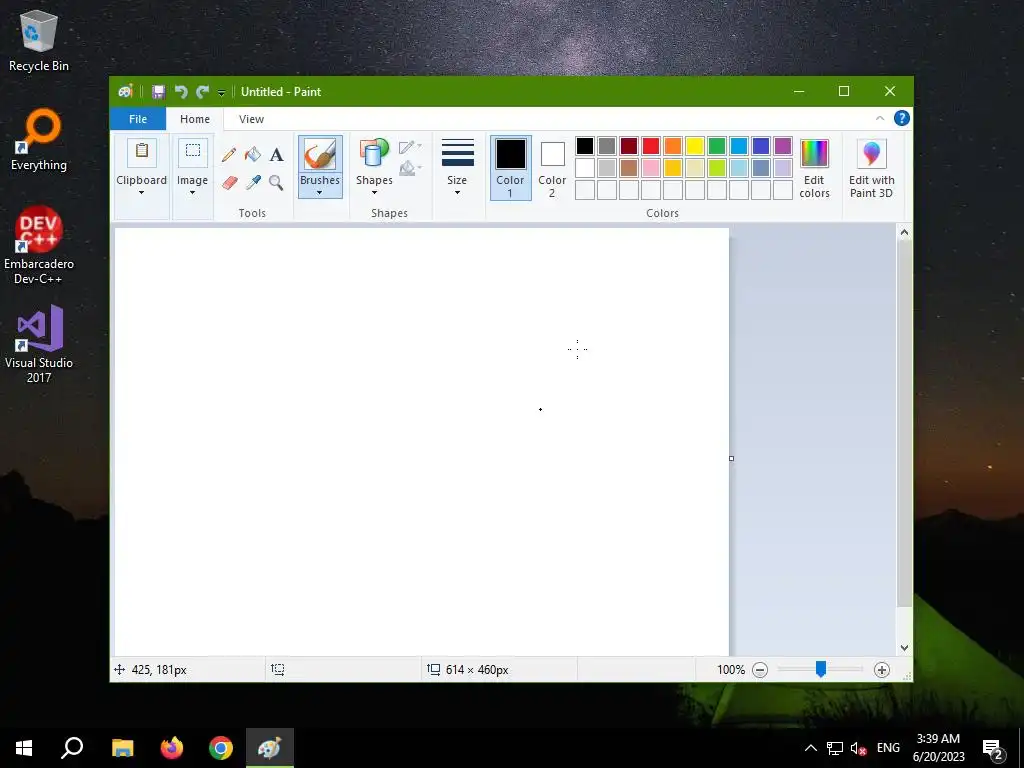Switch to the Home tab
This screenshot has height=768, width=1024.
click(x=195, y=119)
